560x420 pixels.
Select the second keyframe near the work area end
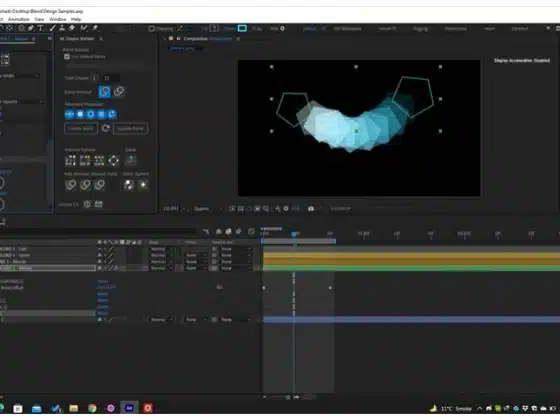tap(330, 288)
